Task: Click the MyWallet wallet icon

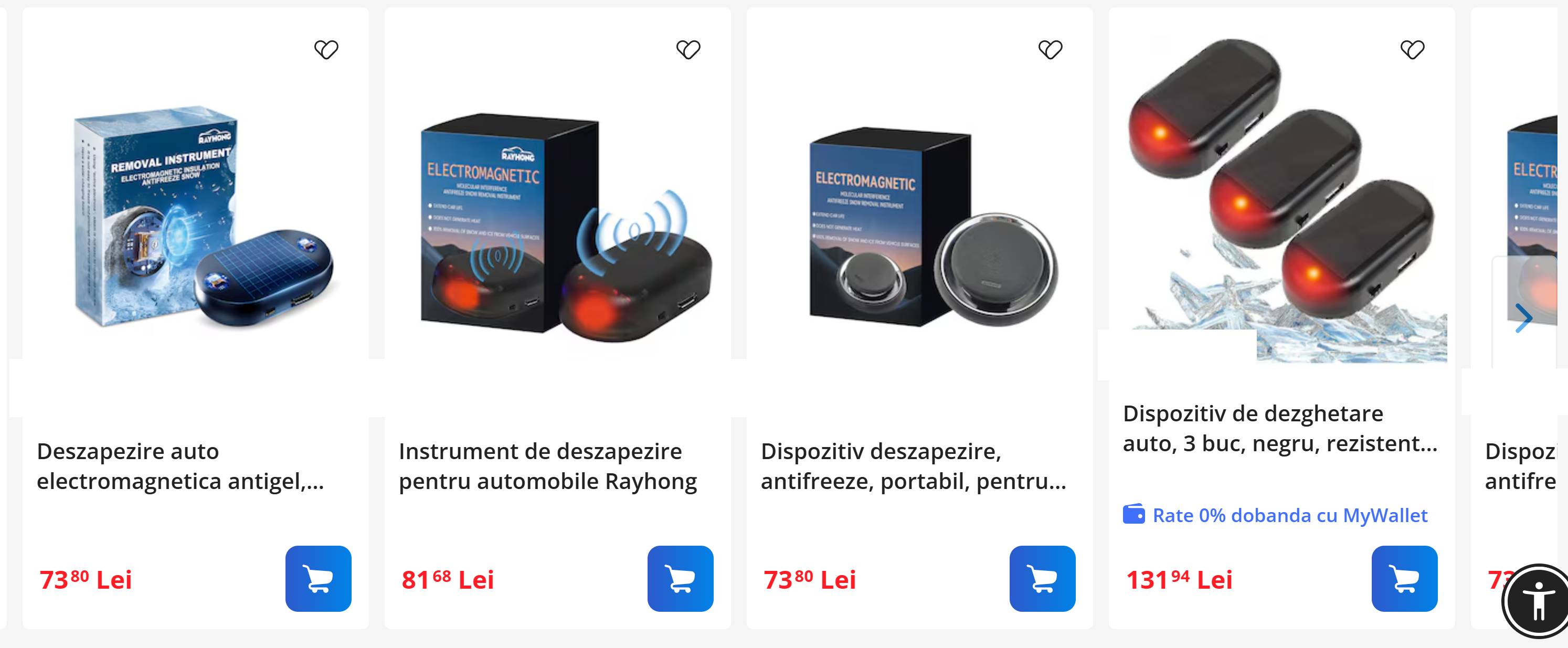Action: tap(1133, 515)
